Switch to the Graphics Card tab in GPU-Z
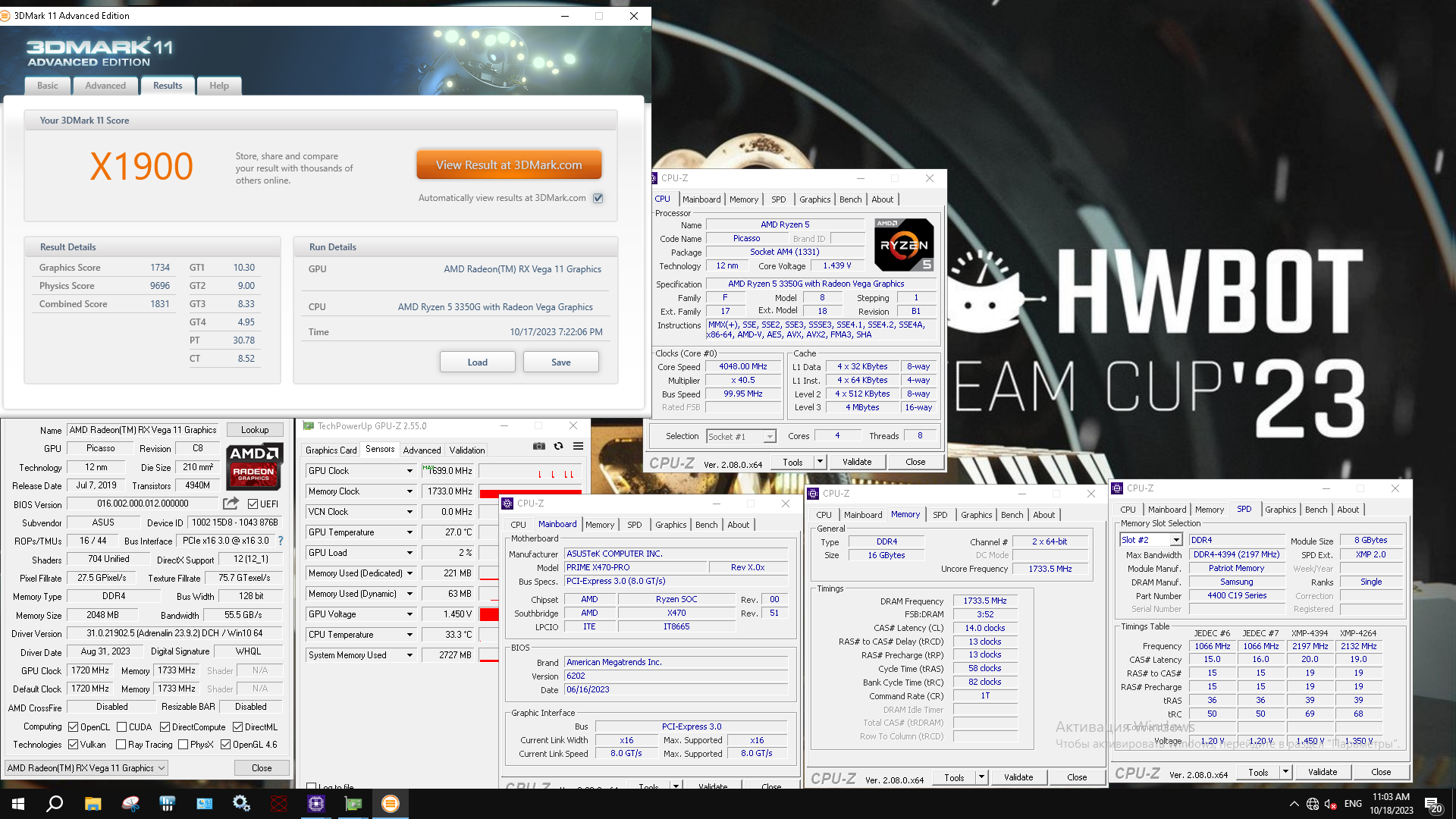 (x=331, y=450)
